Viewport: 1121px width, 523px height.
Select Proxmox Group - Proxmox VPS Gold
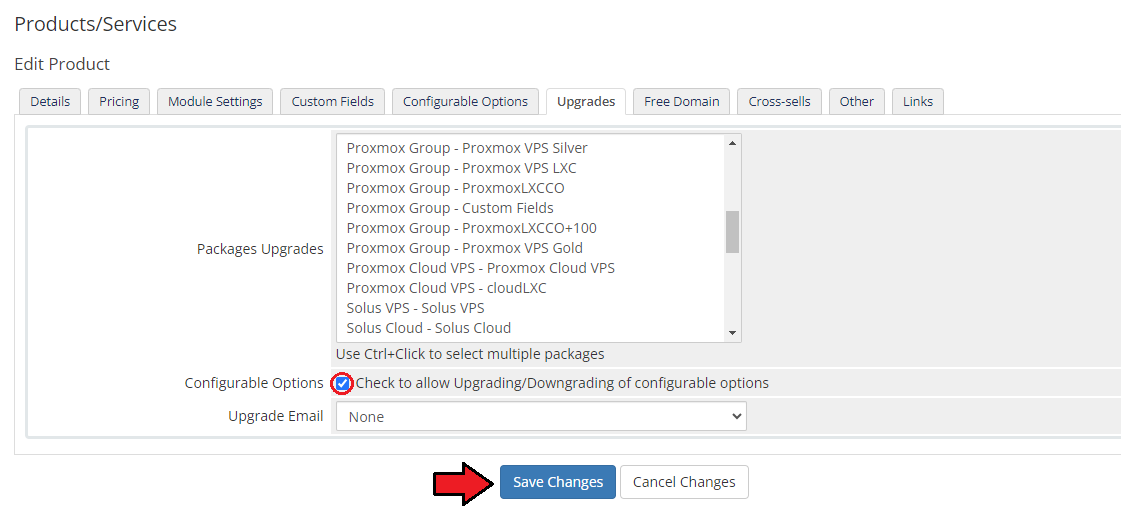[530, 249]
